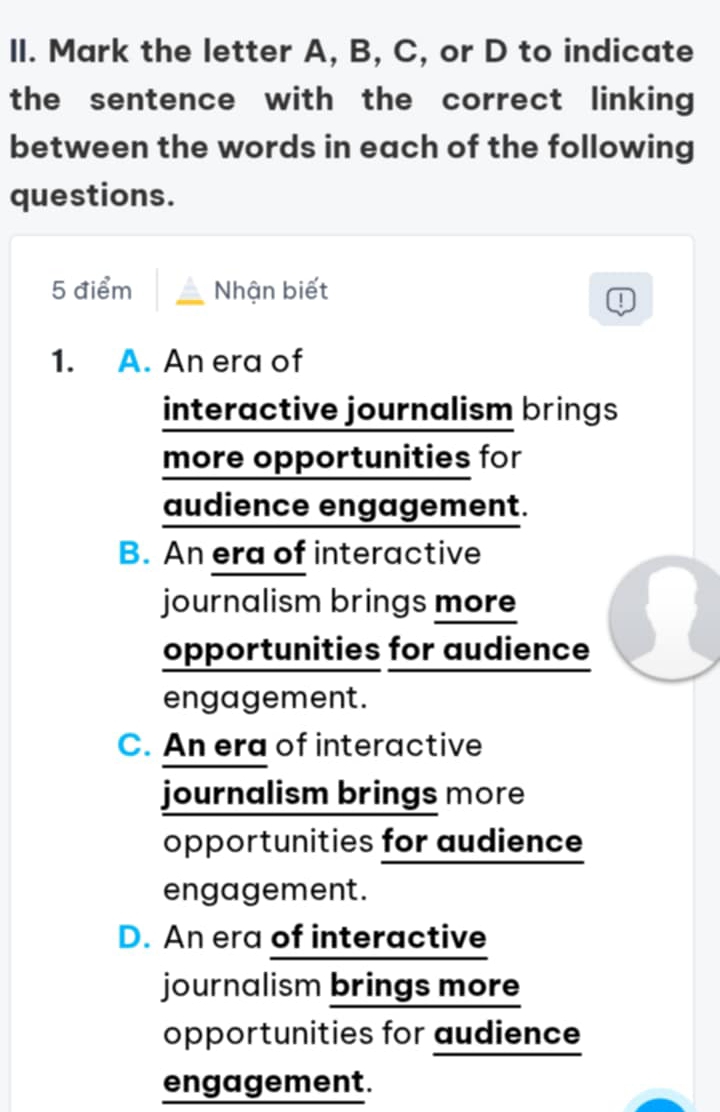Click the pyramid difficulty icon
The image size is (720, 1112).
point(188,292)
